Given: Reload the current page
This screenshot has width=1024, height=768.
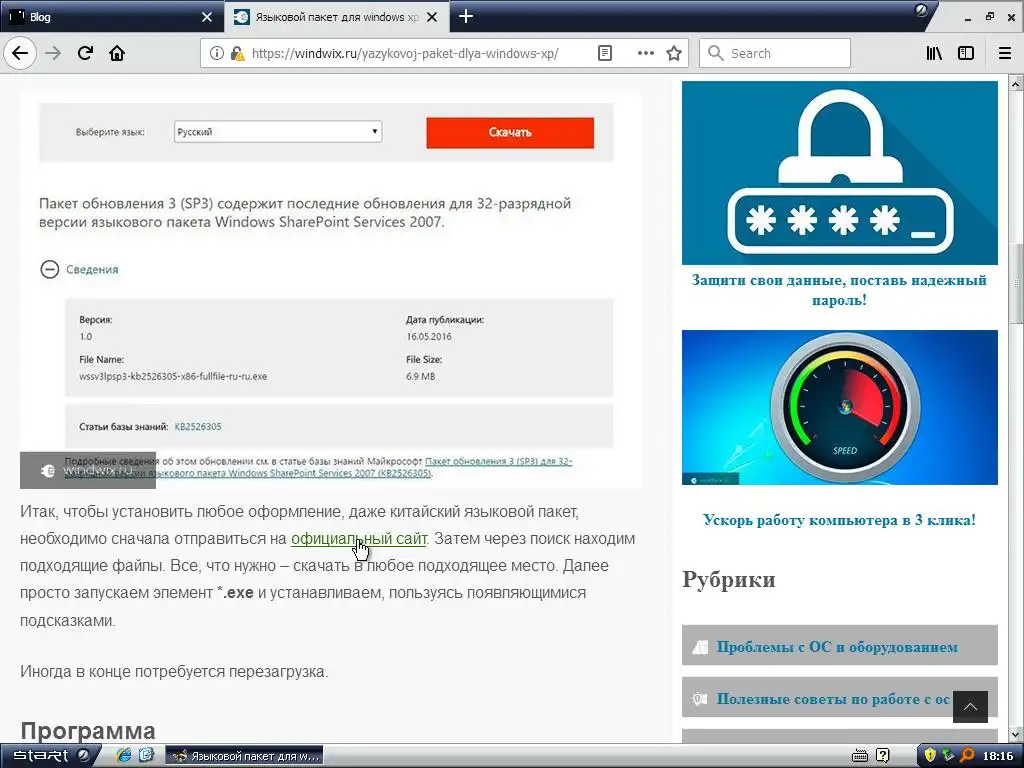Looking at the screenshot, I should coord(86,53).
